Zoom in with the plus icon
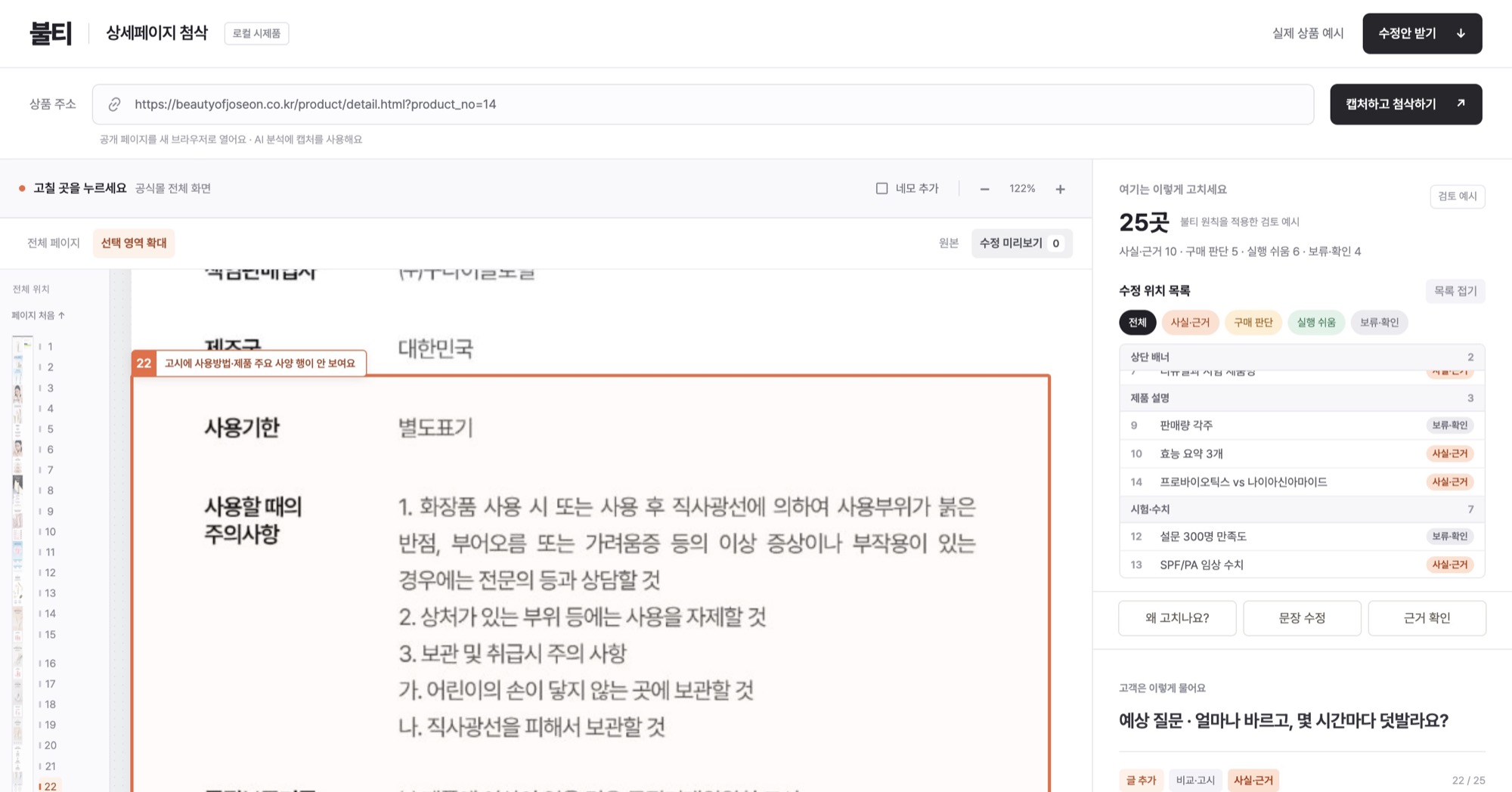 click(x=1060, y=189)
